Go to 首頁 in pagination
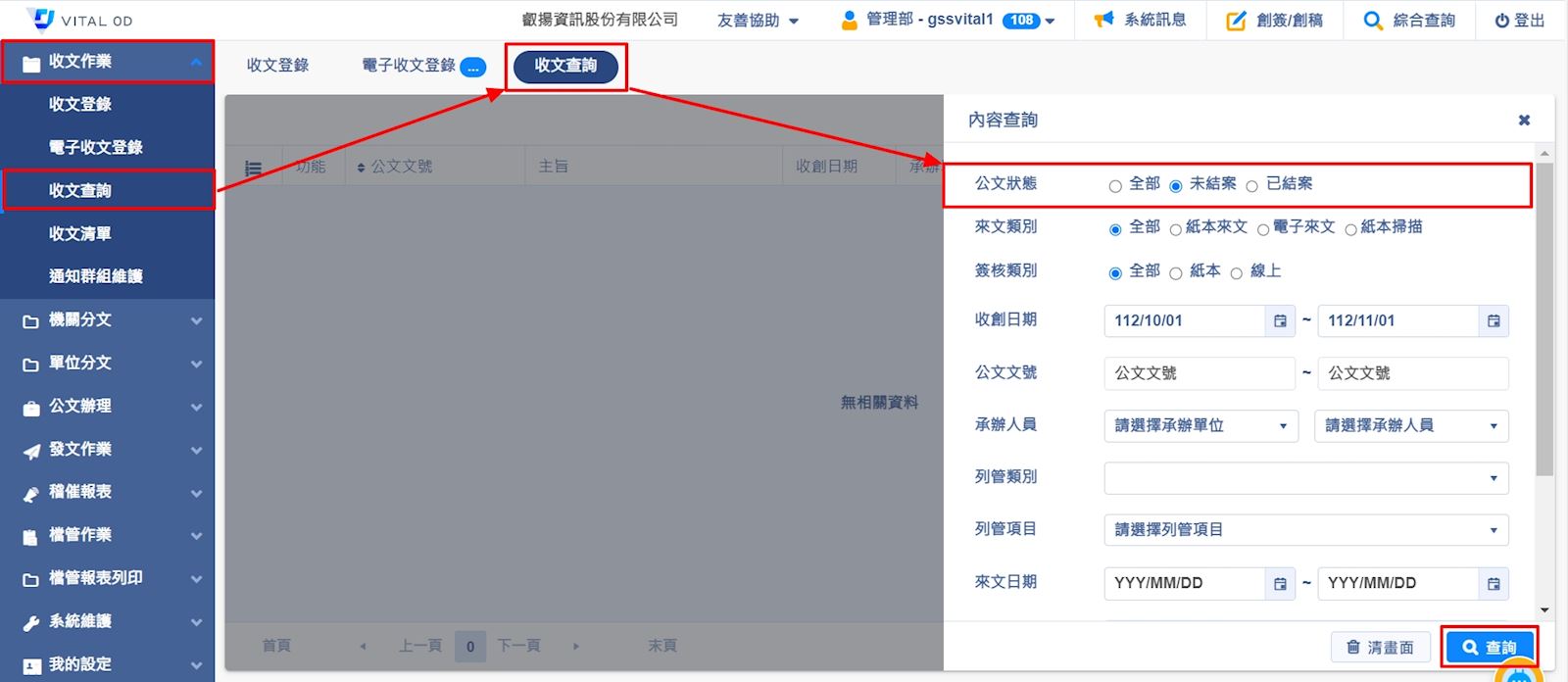This screenshot has height=682, width=1568. pyautogui.click(x=276, y=646)
